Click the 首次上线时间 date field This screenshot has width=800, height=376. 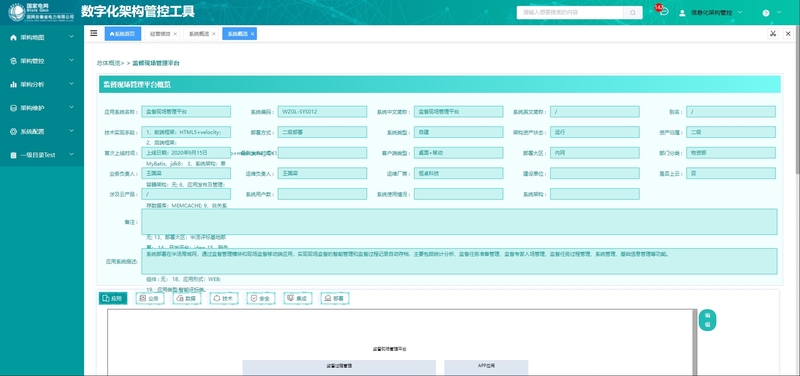coord(186,153)
